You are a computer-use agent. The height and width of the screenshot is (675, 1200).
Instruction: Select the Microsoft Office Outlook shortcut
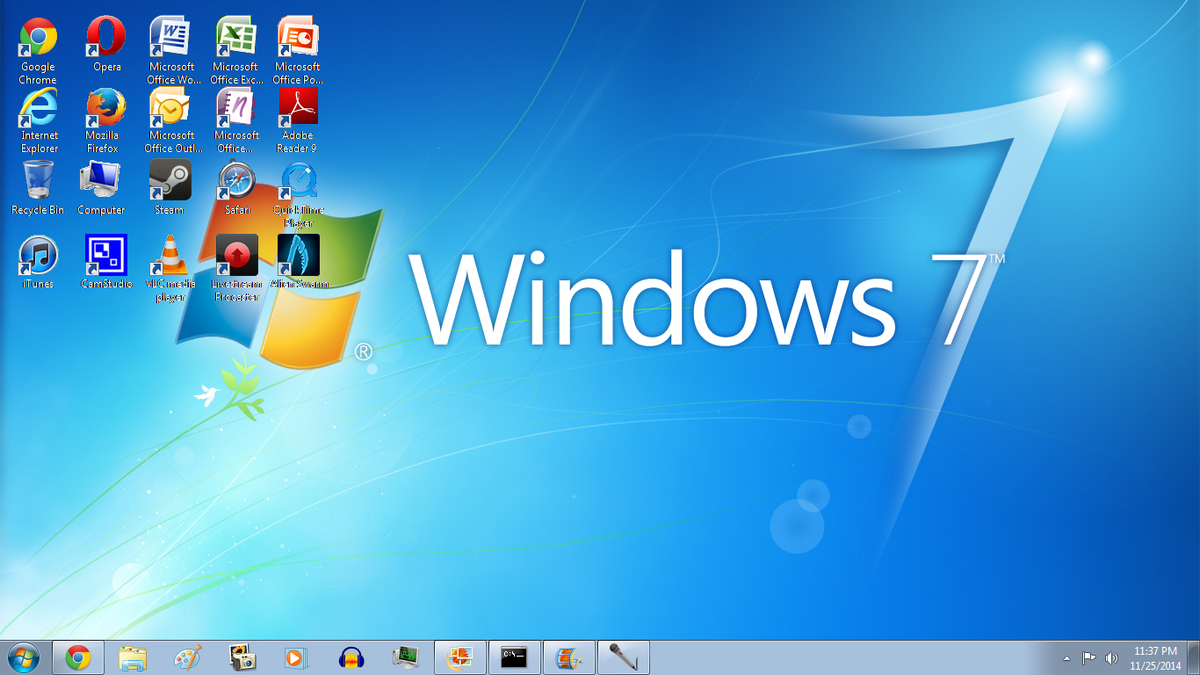pyautogui.click(x=172, y=120)
